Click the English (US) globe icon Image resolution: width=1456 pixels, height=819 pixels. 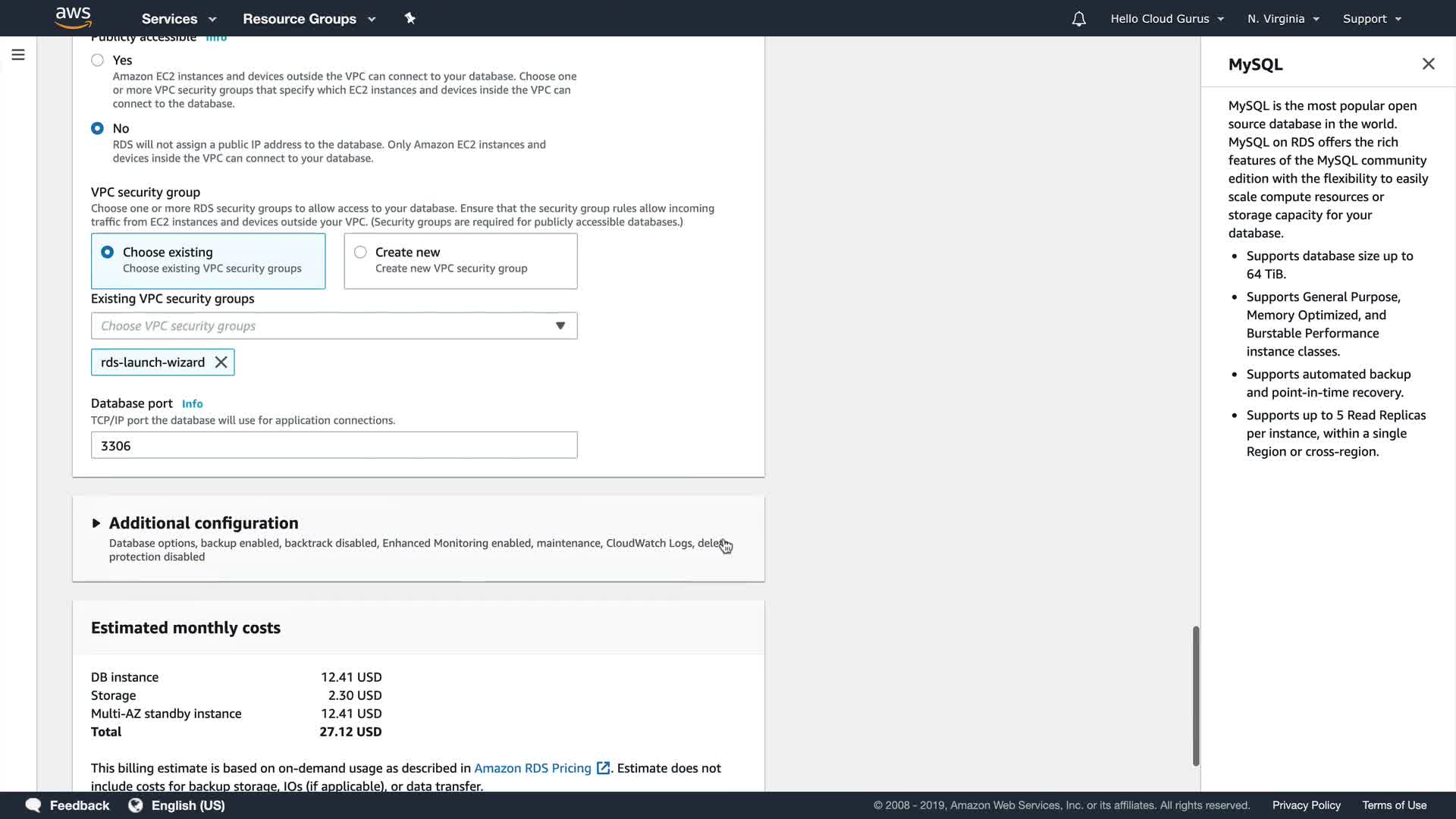pyautogui.click(x=136, y=805)
